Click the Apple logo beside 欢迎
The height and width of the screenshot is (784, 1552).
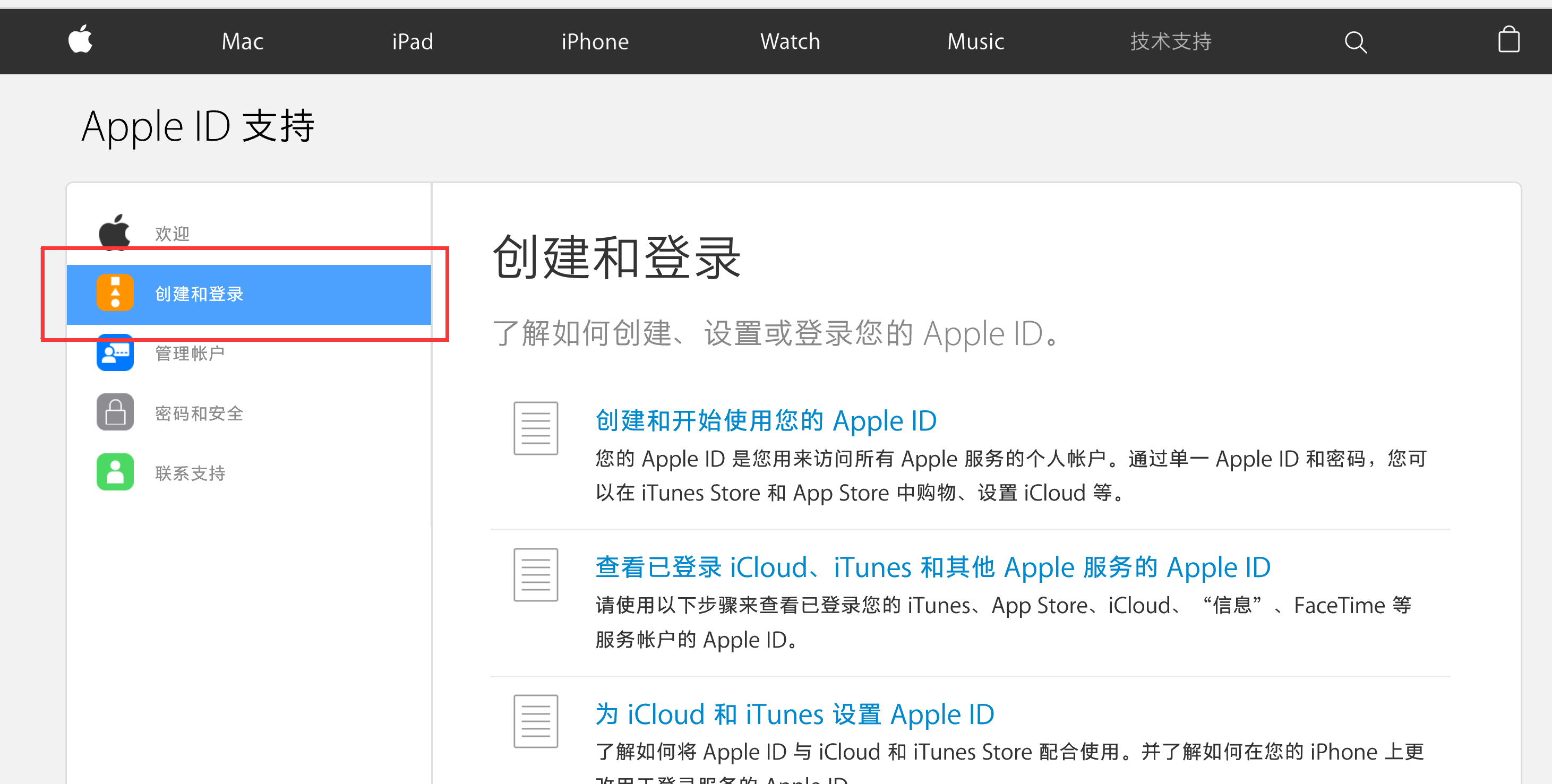pos(115,232)
